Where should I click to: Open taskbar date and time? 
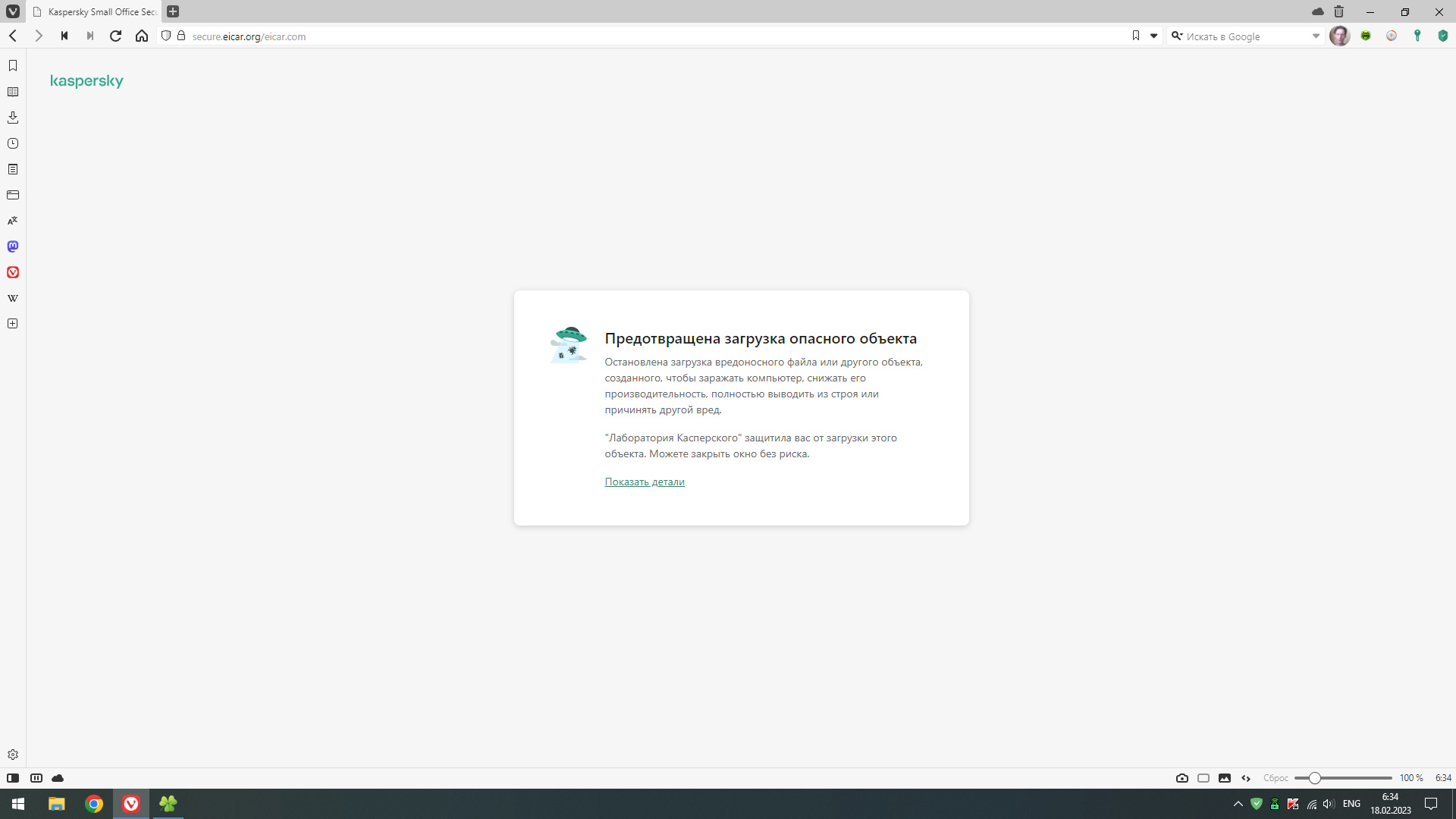click(x=1391, y=804)
